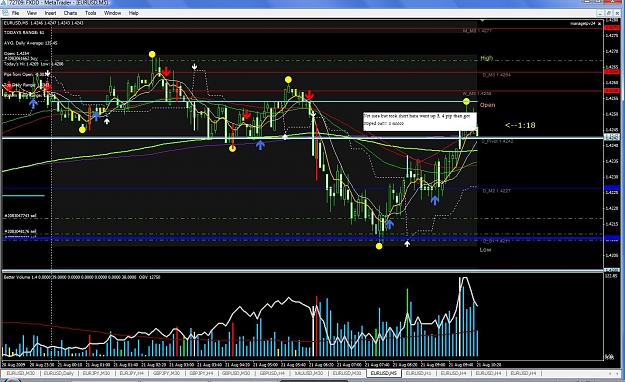This screenshot has height=382, width=625.
Task: Open the Charts menu
Action: point(70,13)
